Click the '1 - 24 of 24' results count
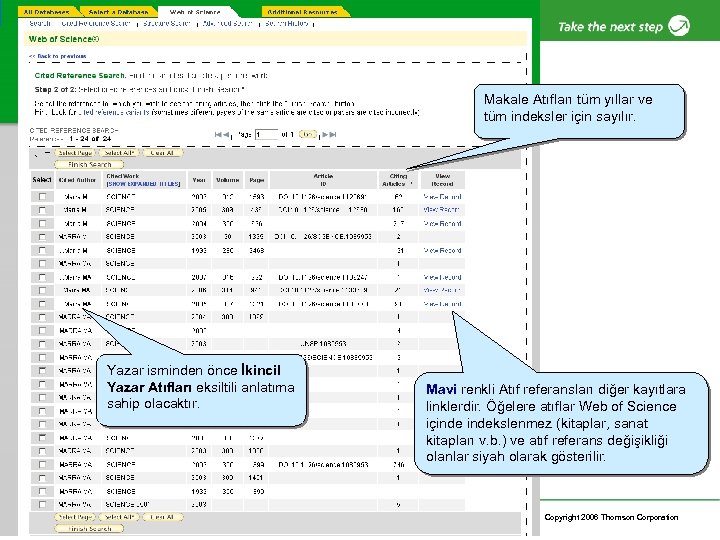This screenshot has width=720, height=540. coord(90,139)
